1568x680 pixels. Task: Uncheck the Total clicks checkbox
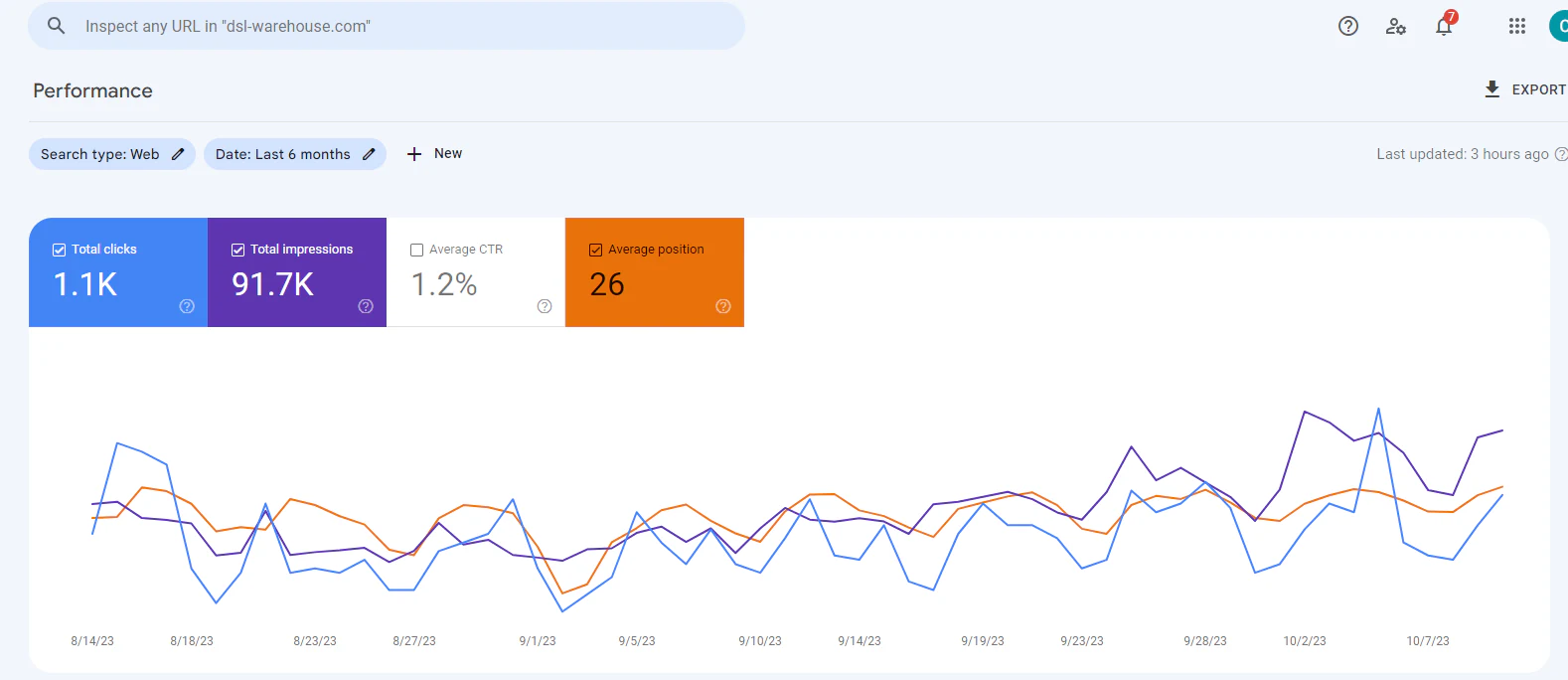point(59,250)
